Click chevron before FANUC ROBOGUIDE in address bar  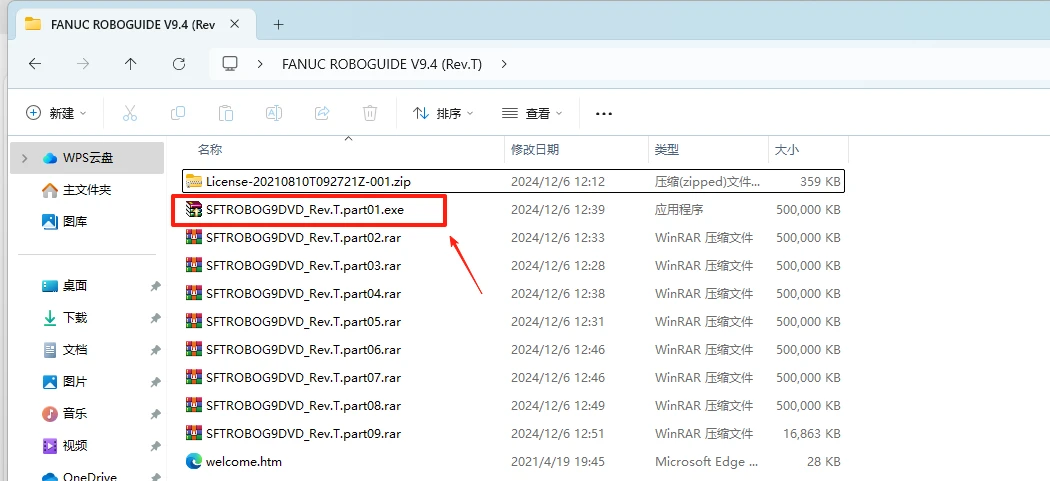point(260,64)
